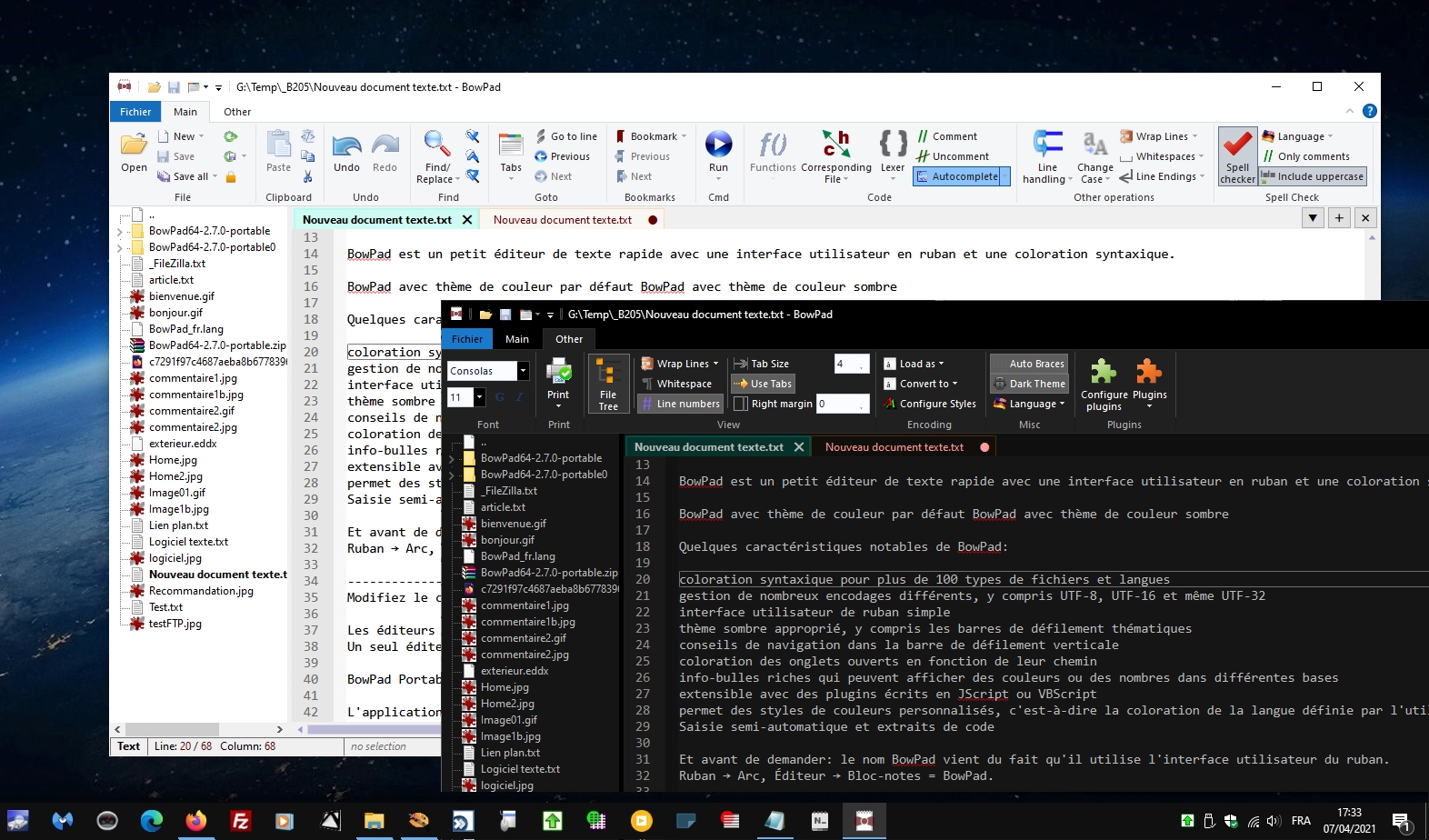Click Configure Styles in dark window
Viewport: 1429px width, 840px height.
930,404
